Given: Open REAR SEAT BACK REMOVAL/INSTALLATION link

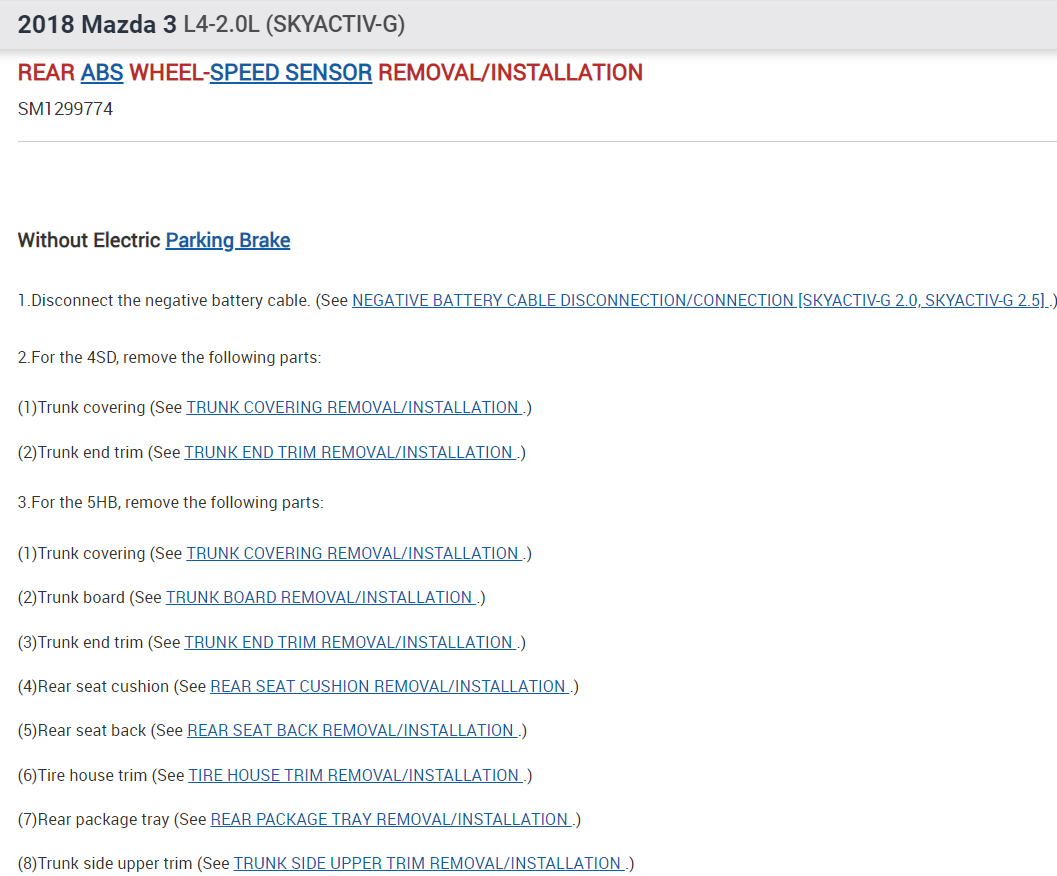Looking at the screenshot, I should point(353,730).
